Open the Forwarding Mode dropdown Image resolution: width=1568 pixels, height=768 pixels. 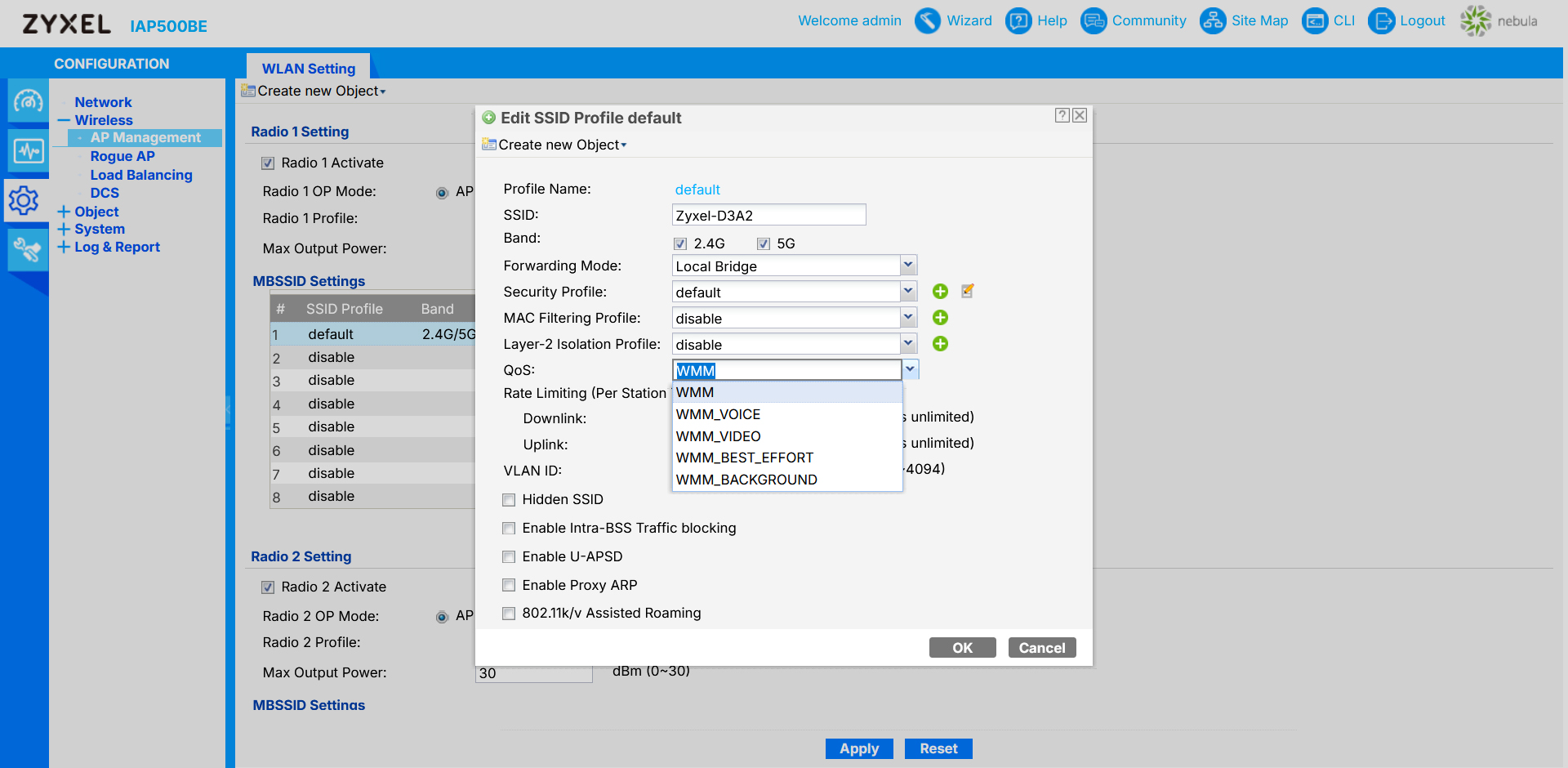click(908, 266)
